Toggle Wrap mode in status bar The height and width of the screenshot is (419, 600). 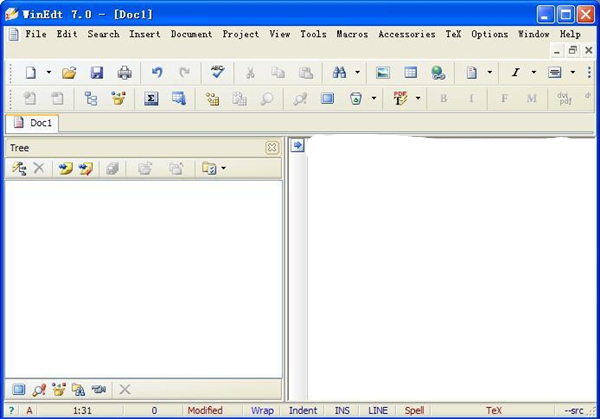point(262,411)
